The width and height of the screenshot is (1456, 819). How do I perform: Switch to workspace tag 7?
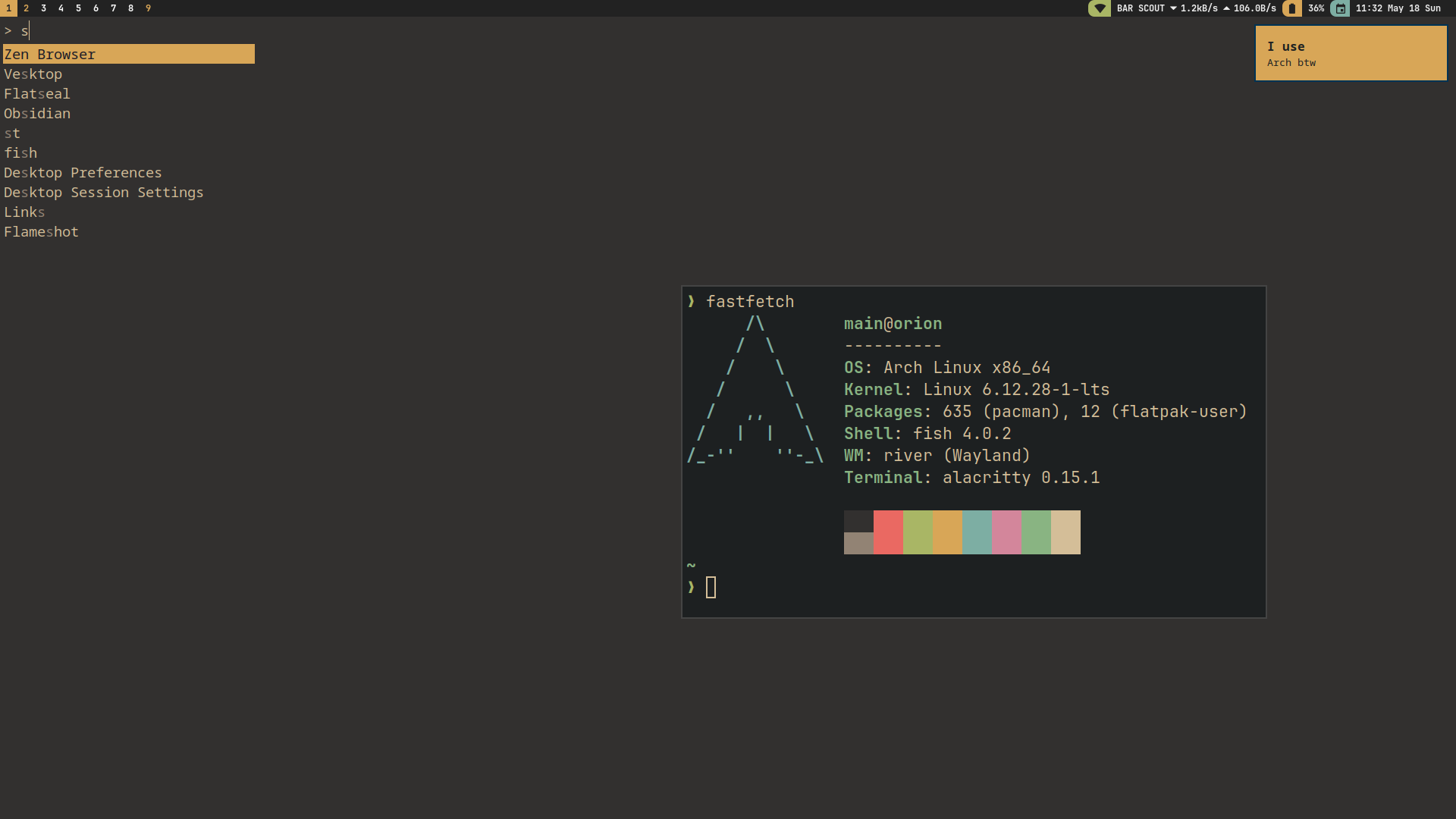(113, 8)
